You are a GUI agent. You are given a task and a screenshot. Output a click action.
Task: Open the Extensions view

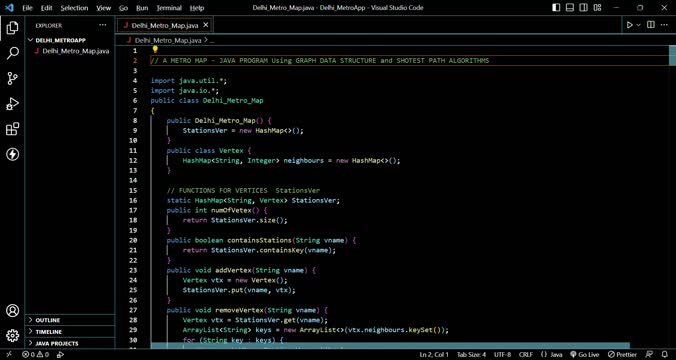click(13, 129)
